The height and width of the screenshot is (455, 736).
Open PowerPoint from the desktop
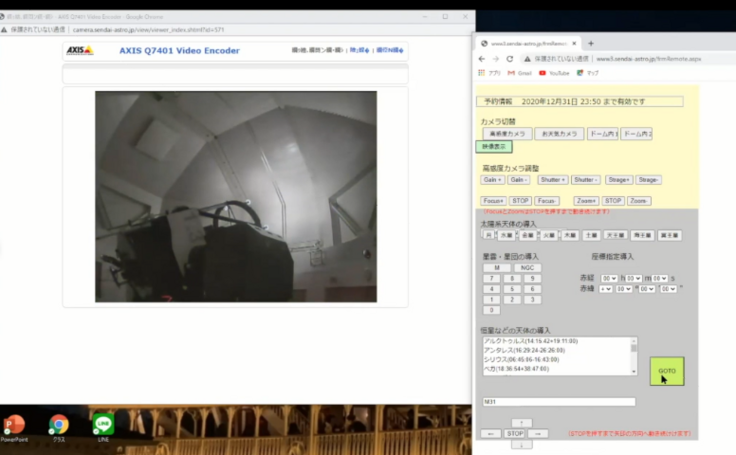click(x=15, y=425)
